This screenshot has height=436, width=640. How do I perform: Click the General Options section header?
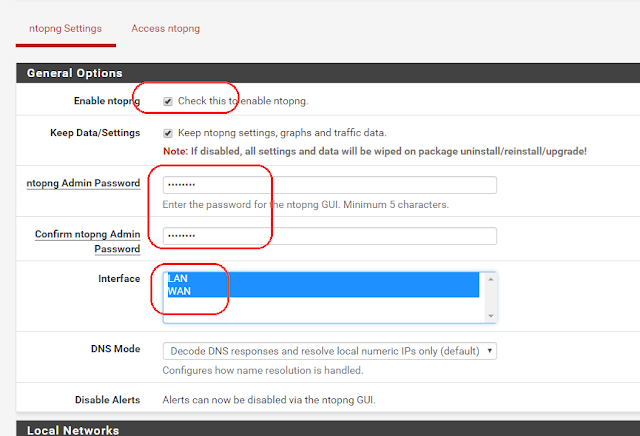tap(328, 73)
